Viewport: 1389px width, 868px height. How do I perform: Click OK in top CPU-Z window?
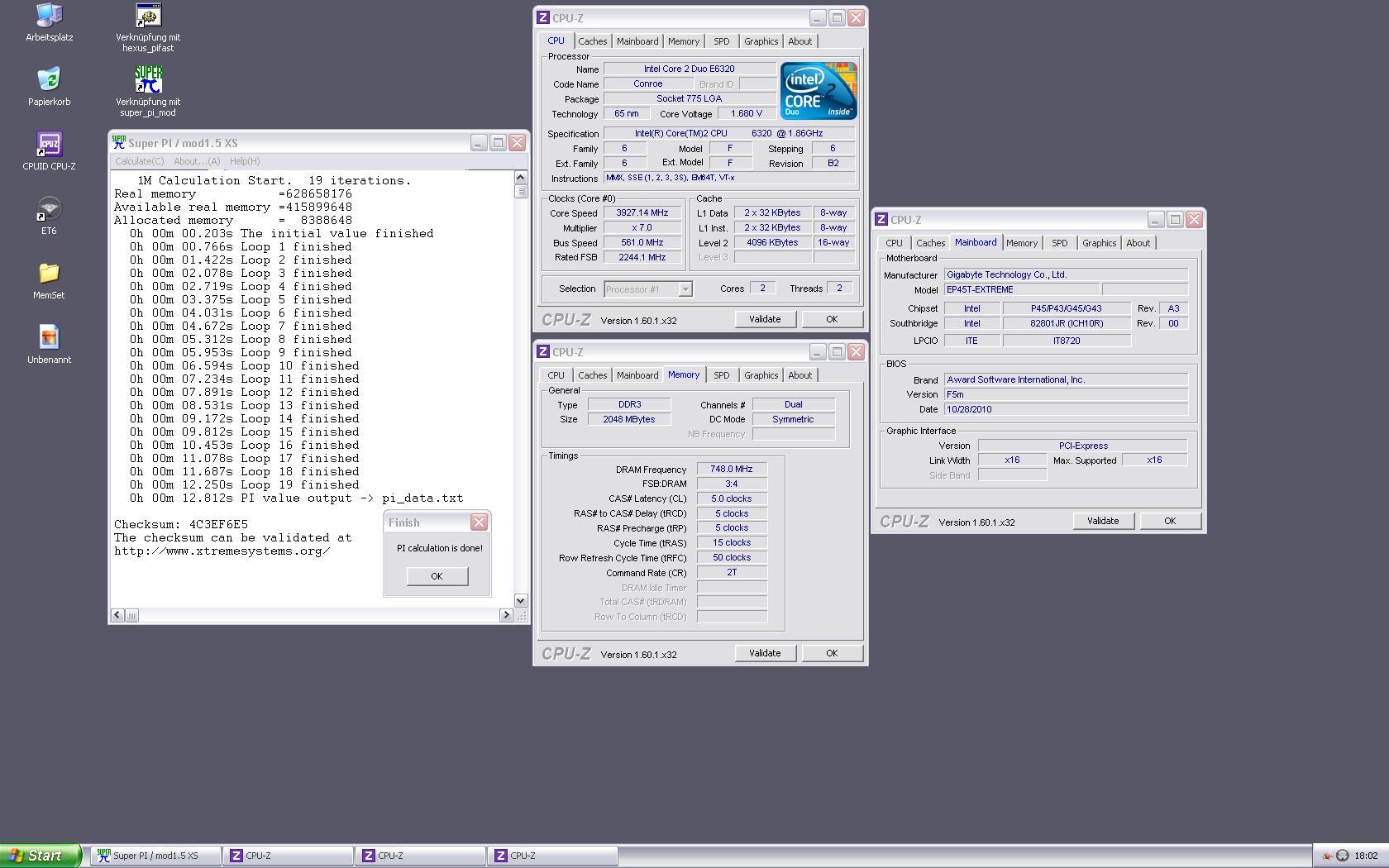pos(832,319)
